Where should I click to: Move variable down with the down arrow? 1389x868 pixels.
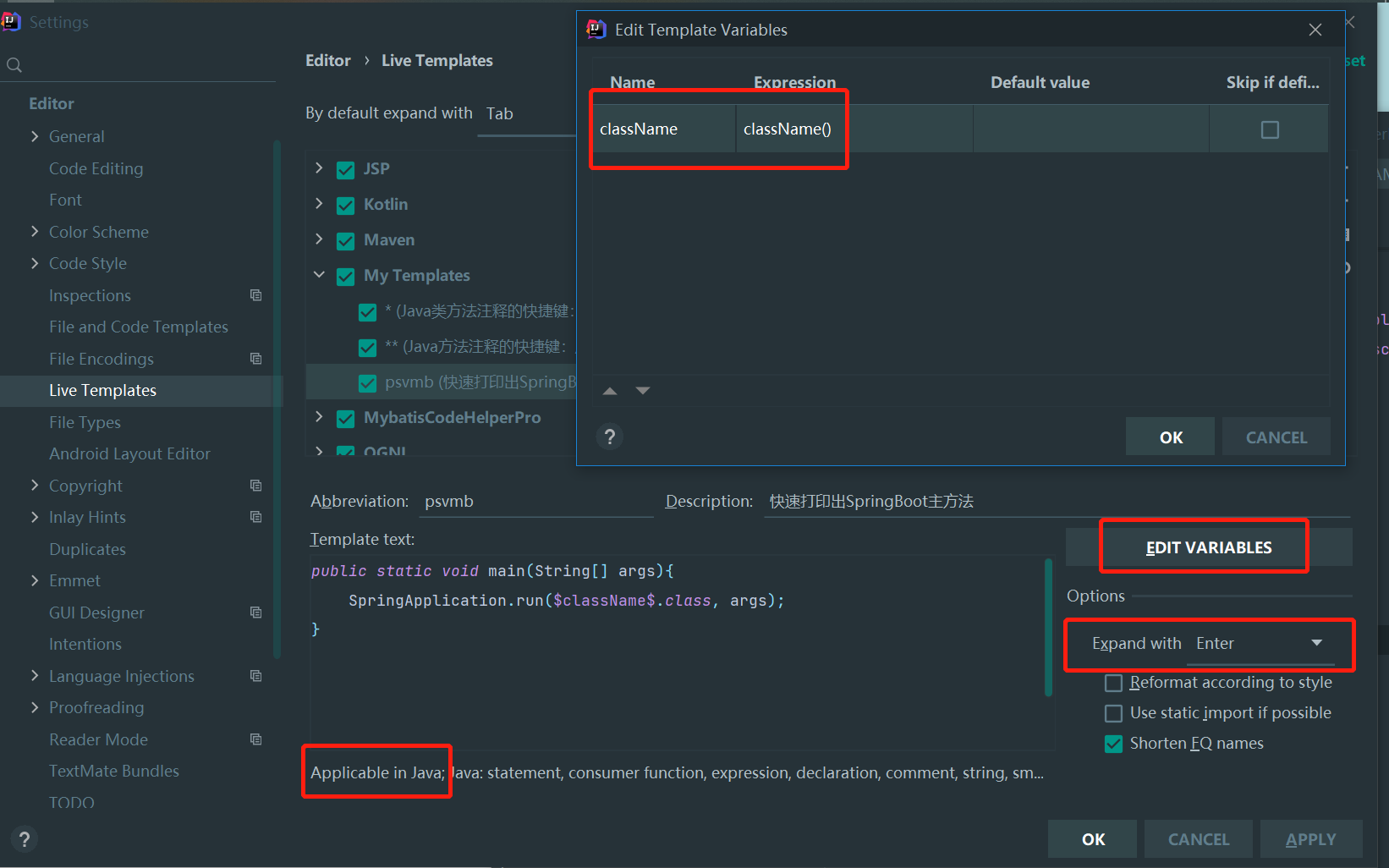click(643, 391)
